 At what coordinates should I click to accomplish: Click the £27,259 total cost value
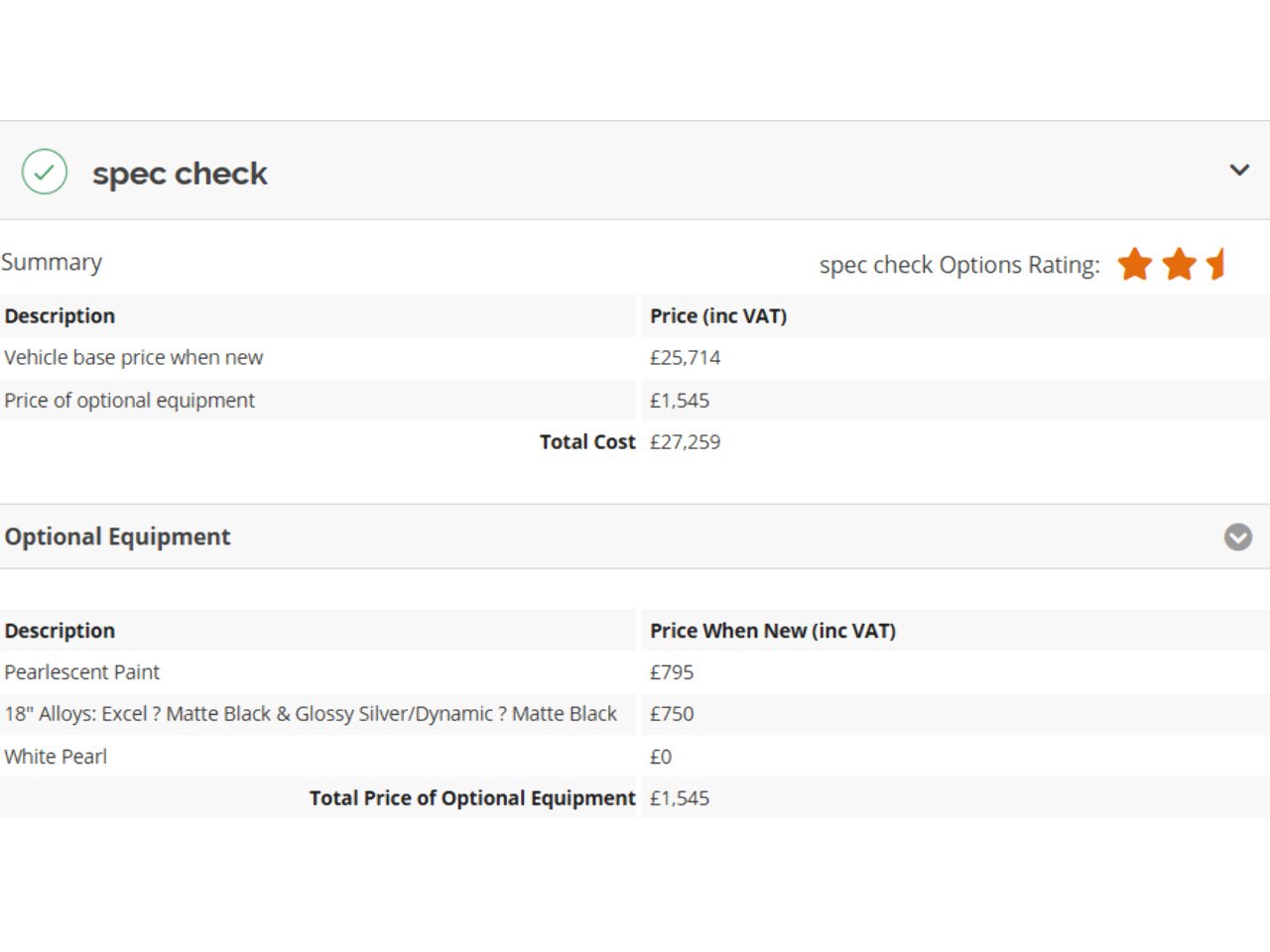pos(685,442)
